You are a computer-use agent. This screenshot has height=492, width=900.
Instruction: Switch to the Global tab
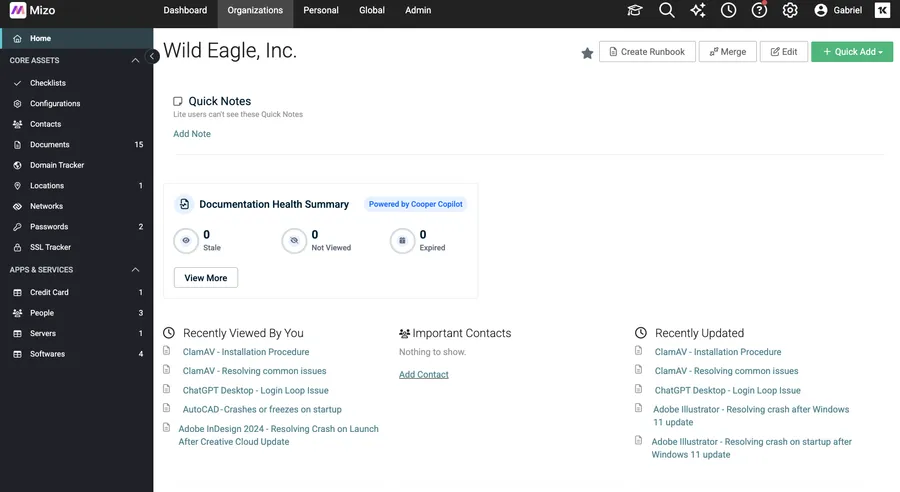[x=372, y=10]
